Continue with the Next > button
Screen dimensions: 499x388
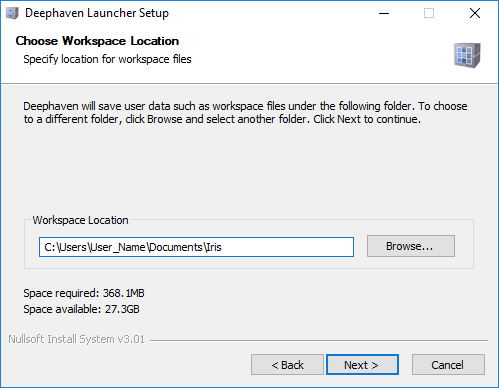point(362,365)
